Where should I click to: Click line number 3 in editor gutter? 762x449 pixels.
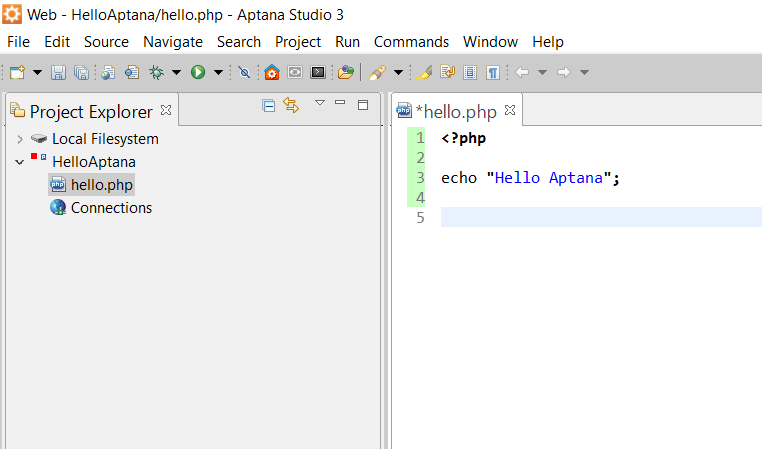420,178
